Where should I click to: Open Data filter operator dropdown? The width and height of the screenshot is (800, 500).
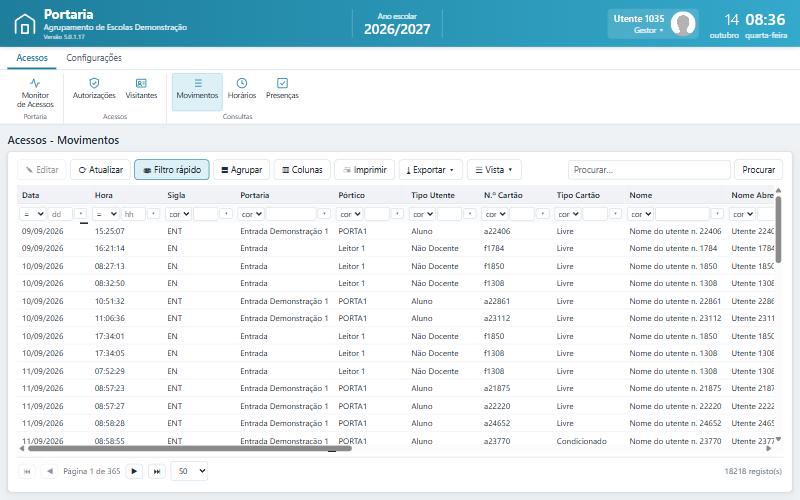coord(33,214)
